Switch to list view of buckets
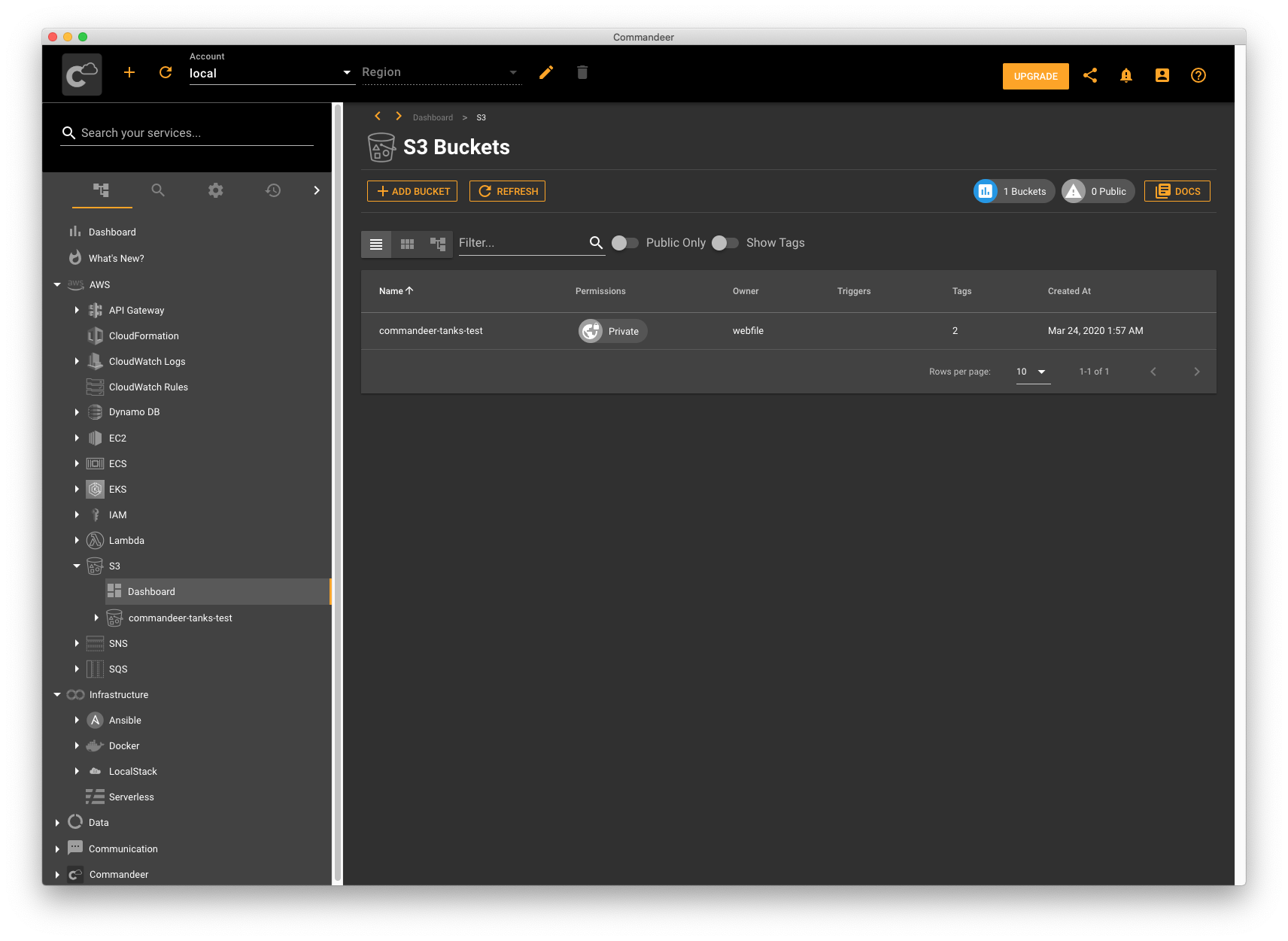The image size is (1288, 941). (x=376, y=244)
